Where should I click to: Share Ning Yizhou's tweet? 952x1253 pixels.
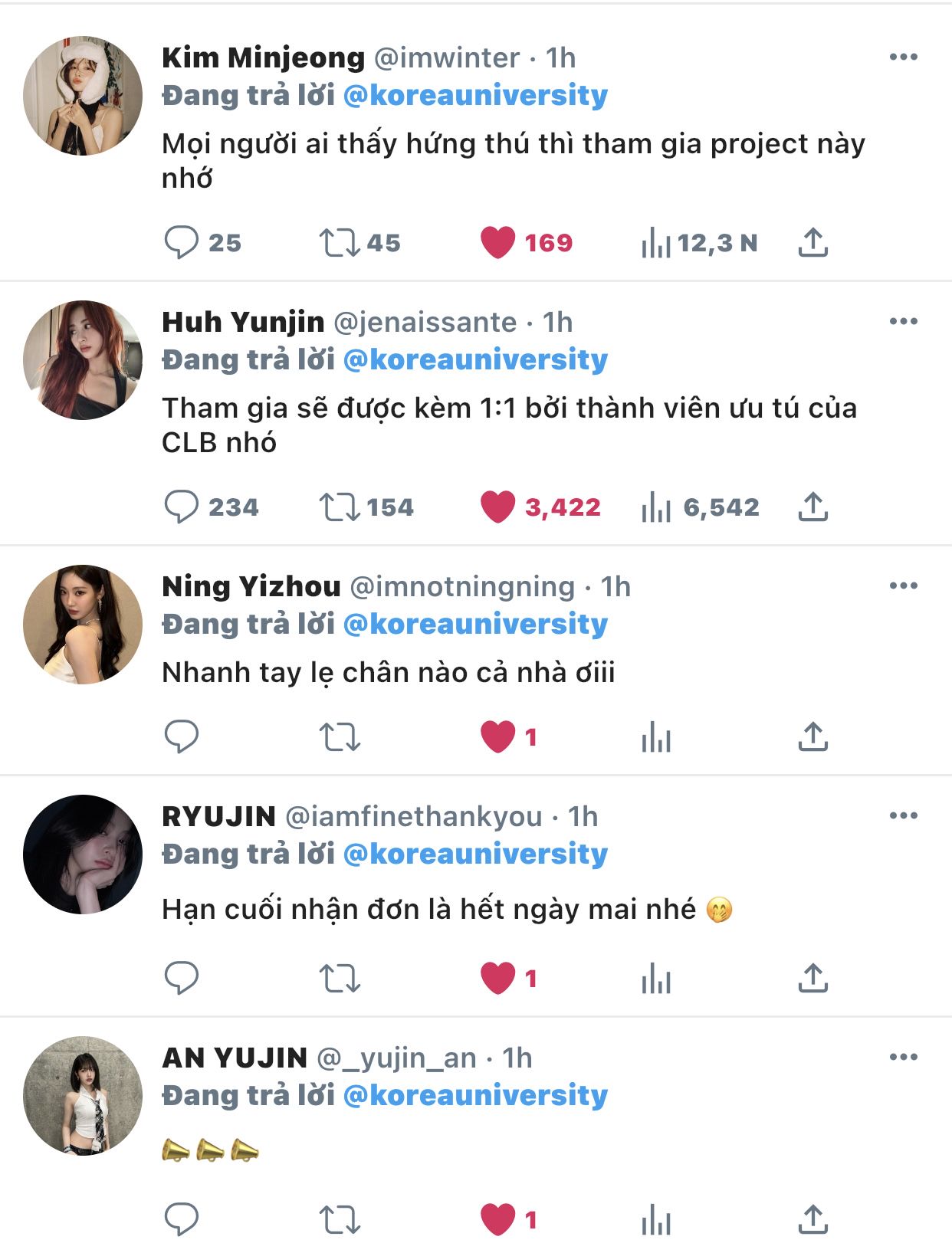tap(813, 737)
